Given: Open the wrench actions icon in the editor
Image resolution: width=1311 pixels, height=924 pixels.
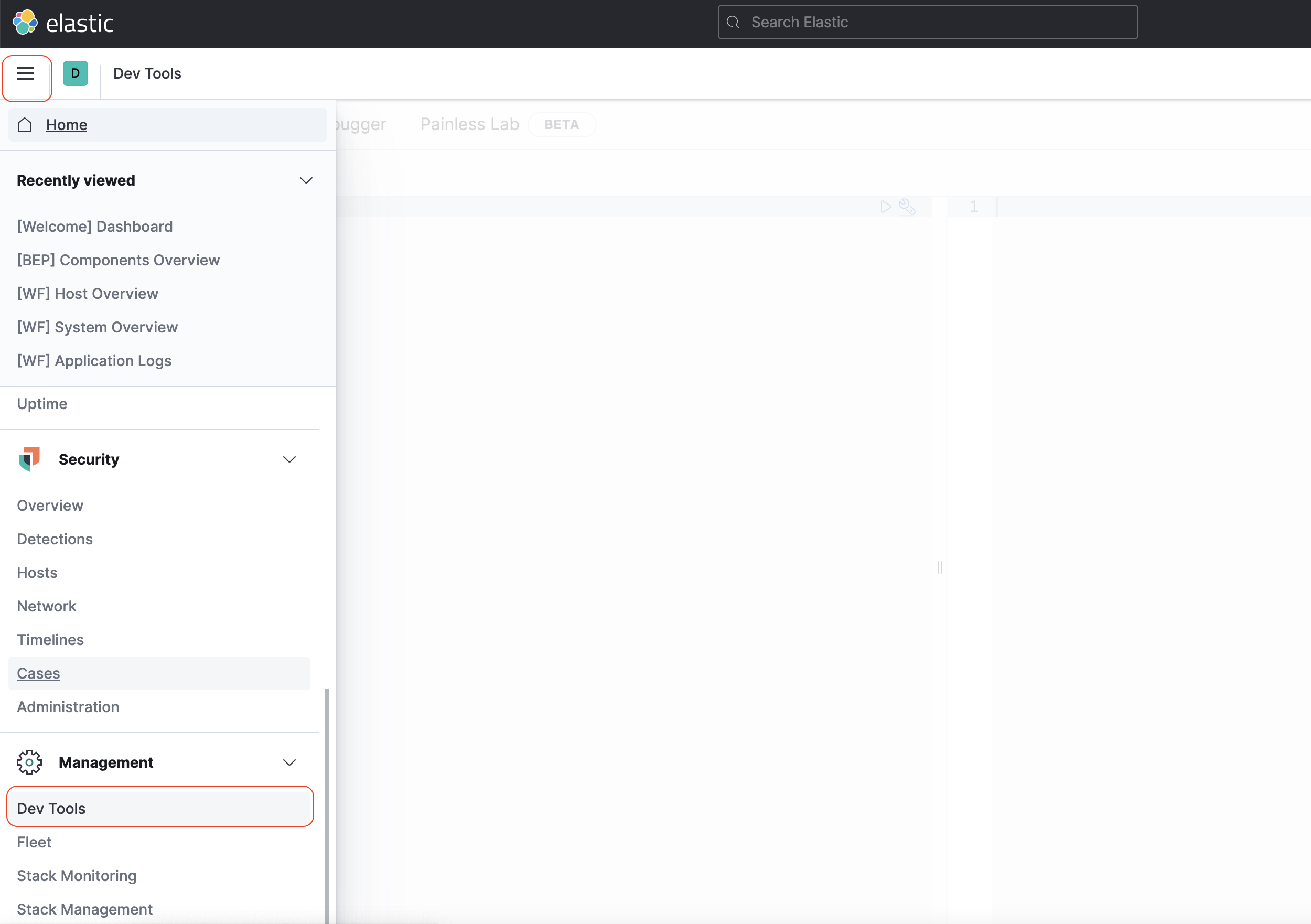Looking at the screenshot, I should click(x=907, y=207).
